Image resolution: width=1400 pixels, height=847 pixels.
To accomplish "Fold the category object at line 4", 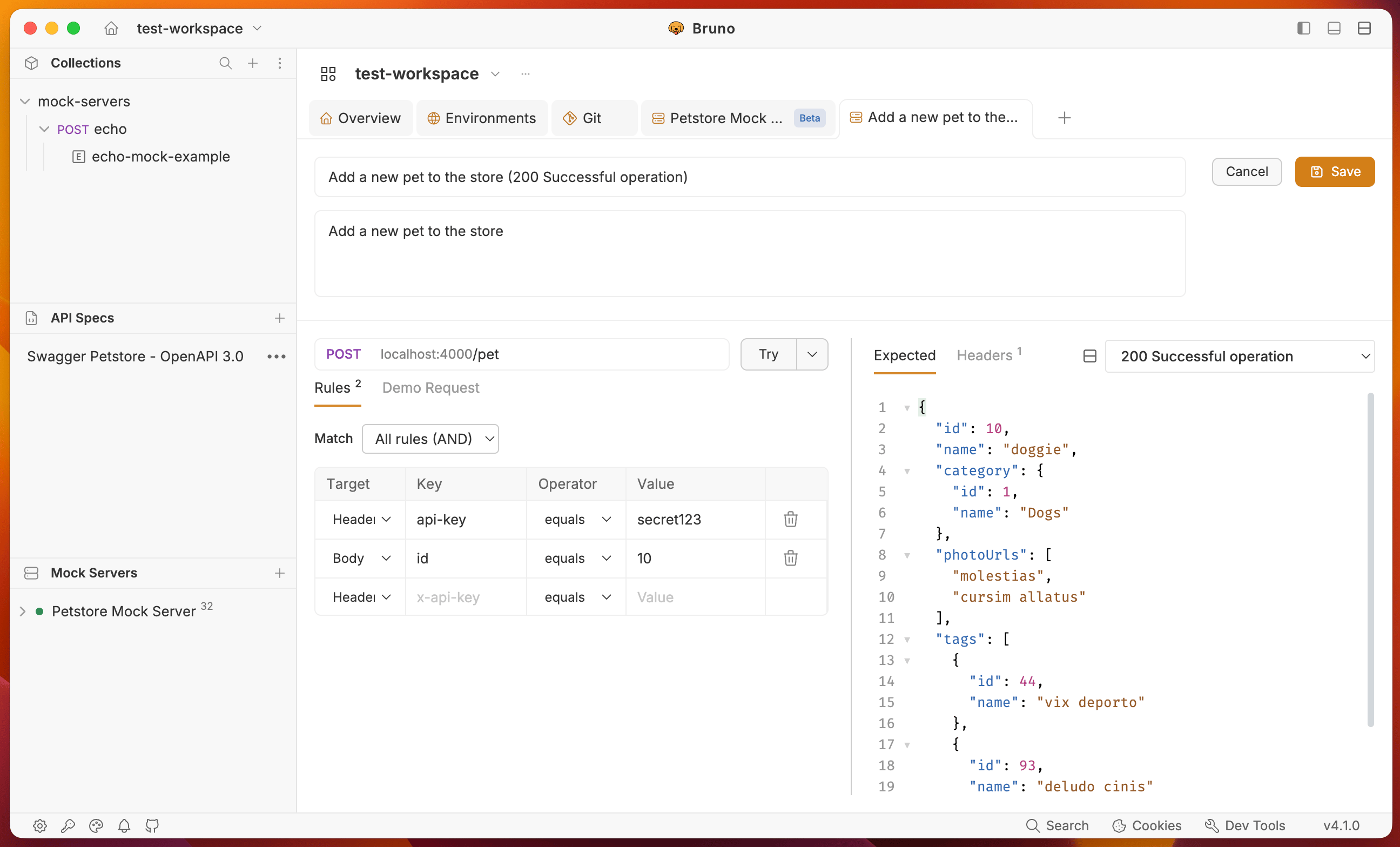I will 907,470.
